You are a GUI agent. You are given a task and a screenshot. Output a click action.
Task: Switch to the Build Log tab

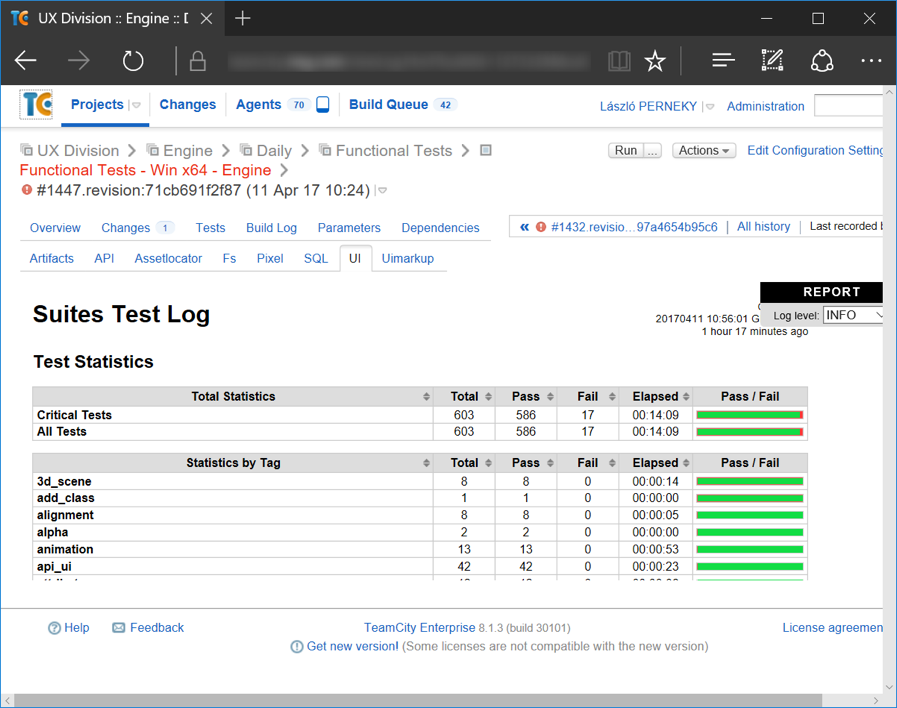click(271, 228)
